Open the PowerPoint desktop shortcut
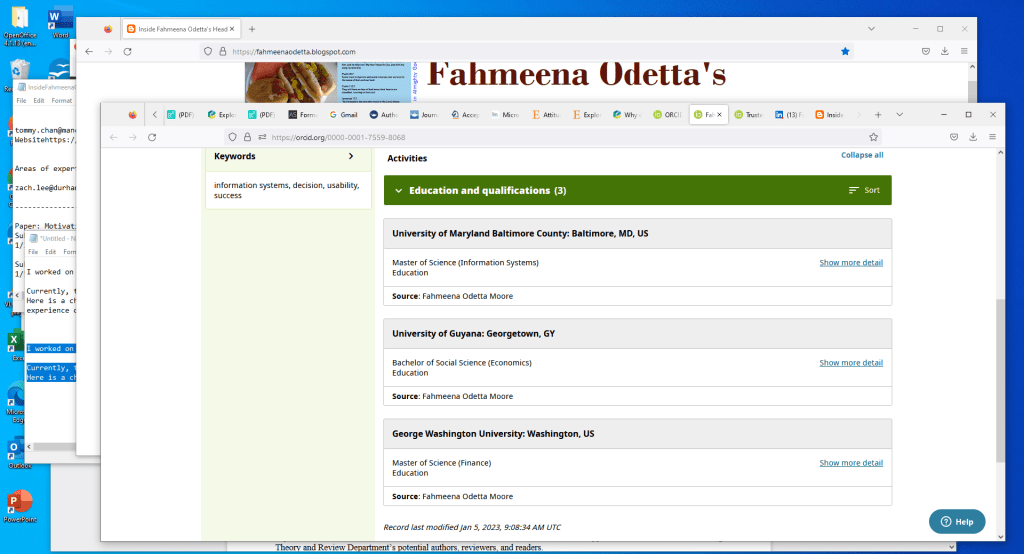Viewport: 1024px width, 554px height. click(20, 506)
